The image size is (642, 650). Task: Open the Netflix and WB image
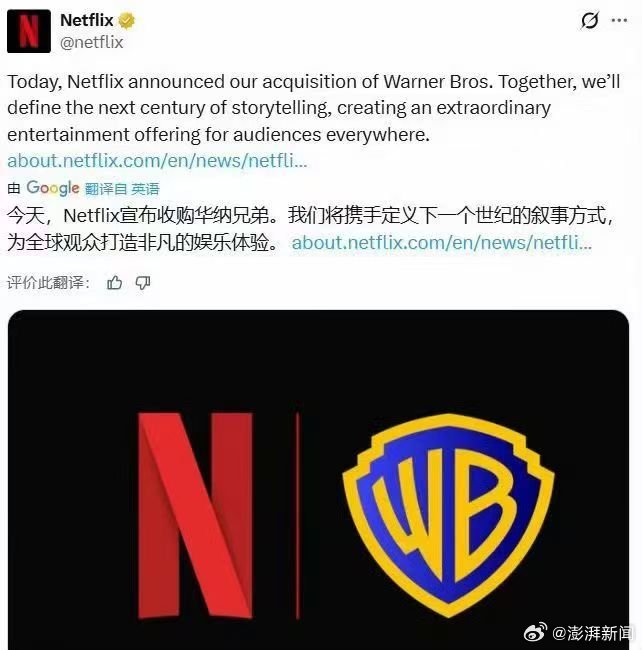(x=318, y=480)
